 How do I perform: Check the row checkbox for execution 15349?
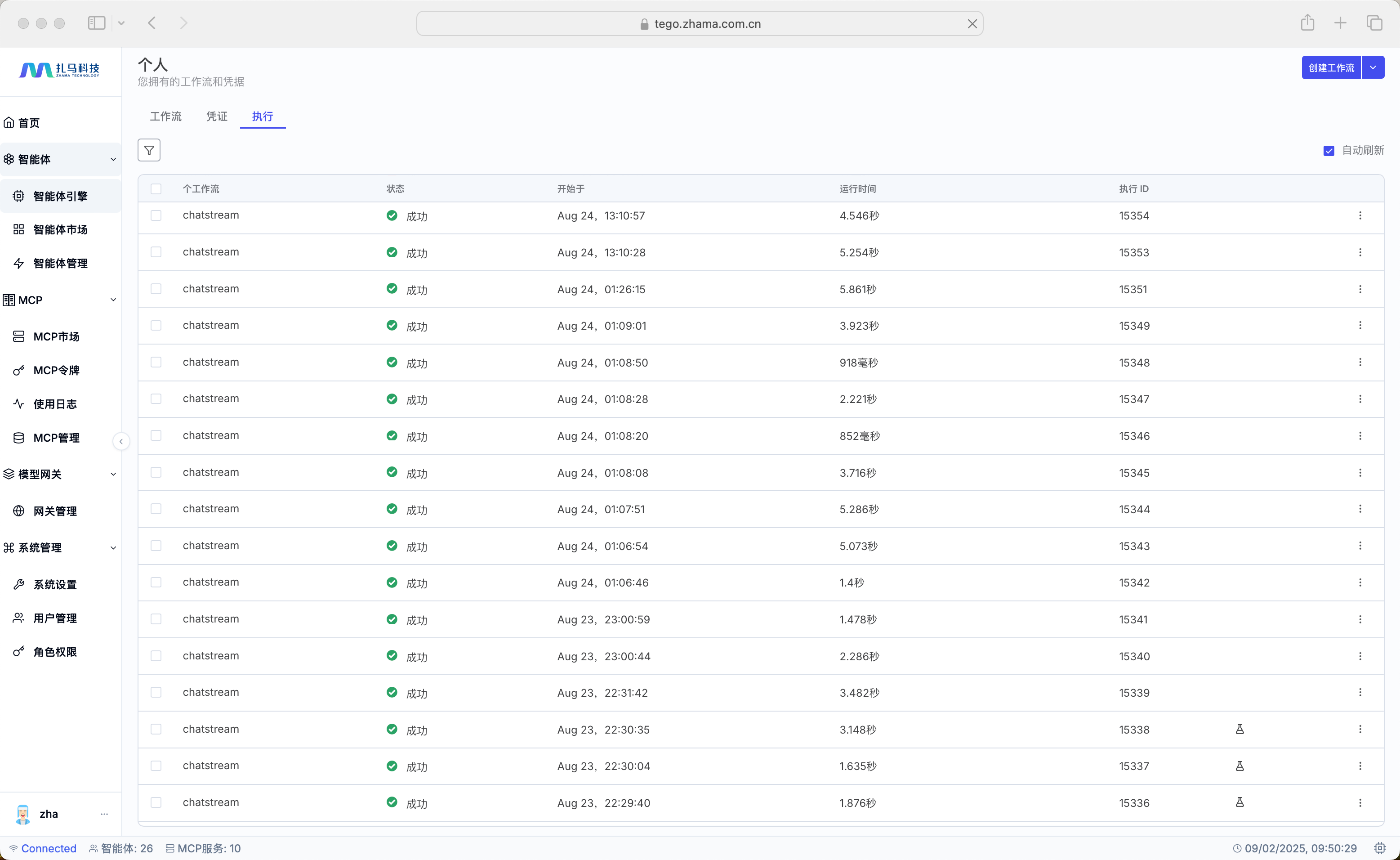coord(156,325)
